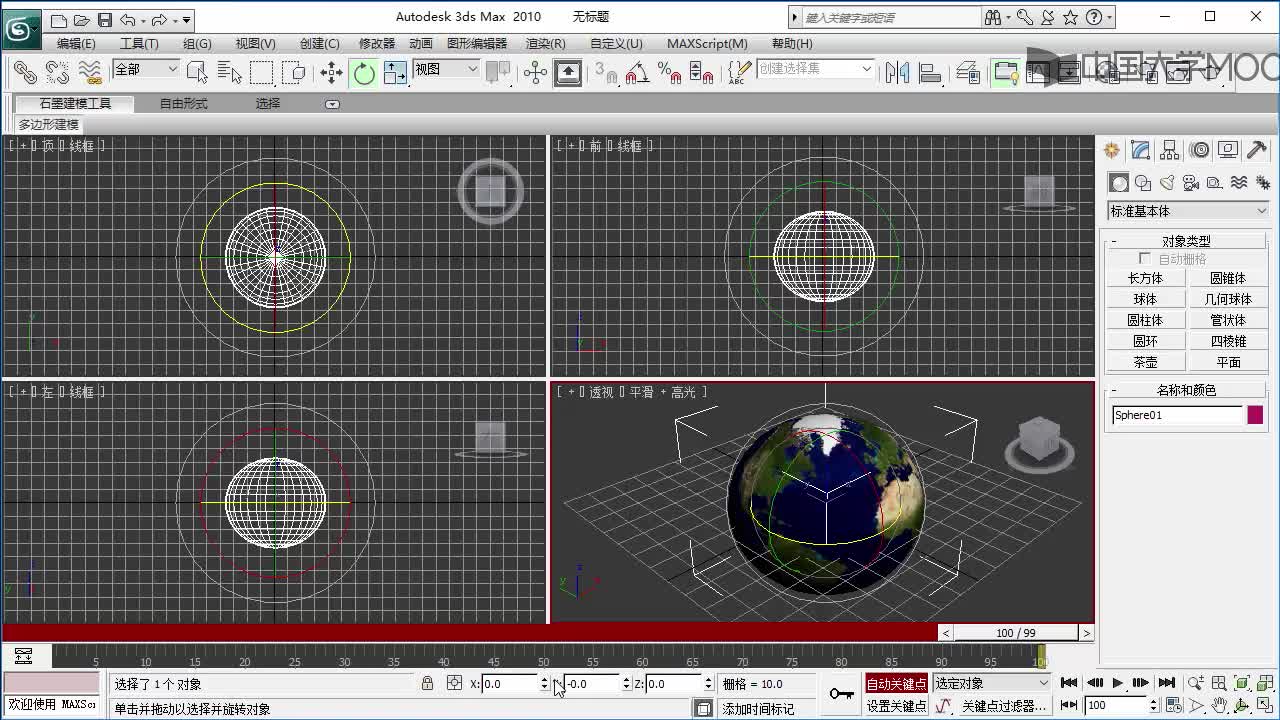
Task: Click the Bind to Space Warp icon
Action: coord(90,72)
